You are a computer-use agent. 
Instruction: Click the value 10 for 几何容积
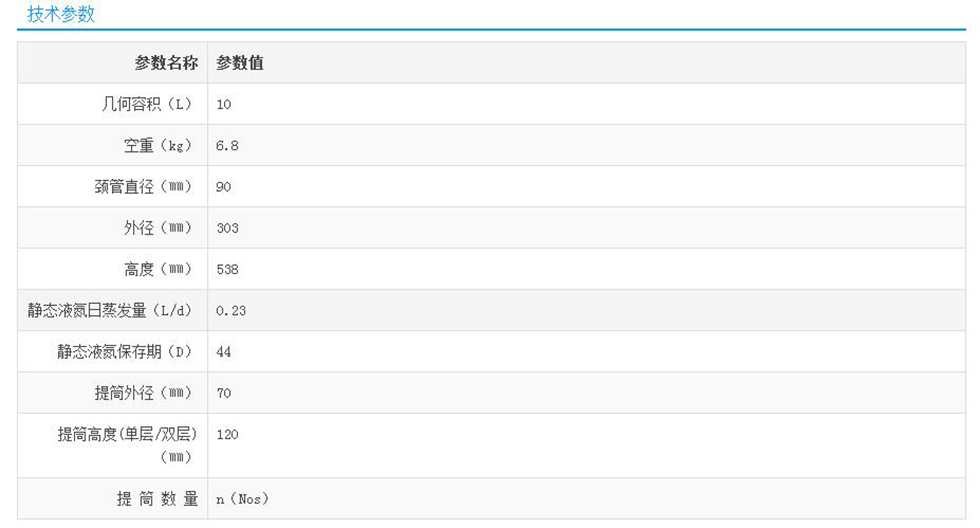click(224, 104)
